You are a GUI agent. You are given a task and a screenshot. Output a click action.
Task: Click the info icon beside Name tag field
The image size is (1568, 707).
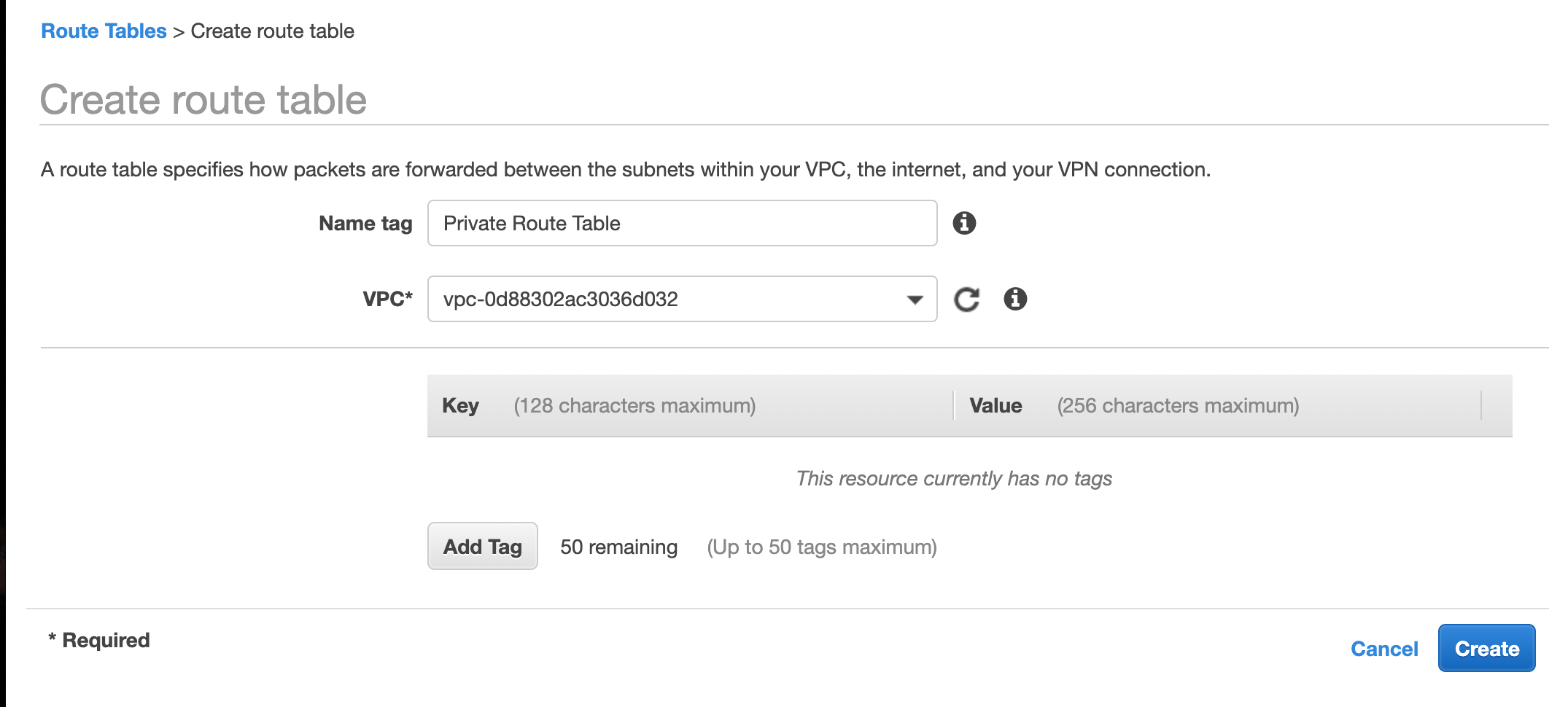point(964,223)
